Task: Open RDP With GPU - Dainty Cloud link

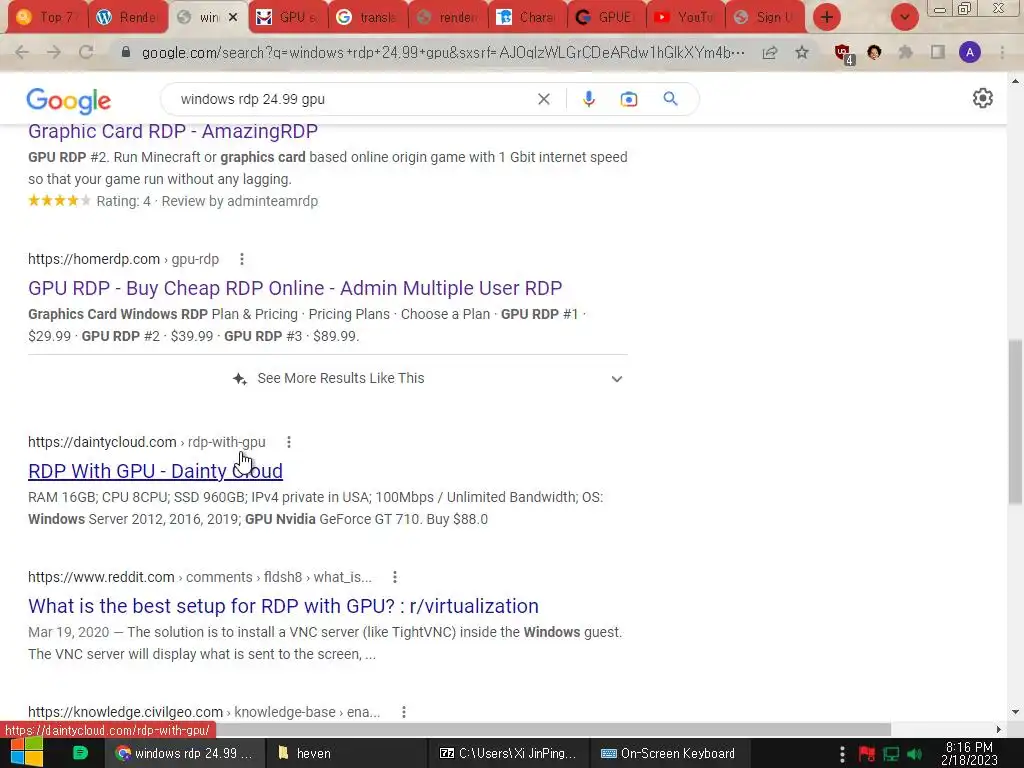Action: click(155, 471)
